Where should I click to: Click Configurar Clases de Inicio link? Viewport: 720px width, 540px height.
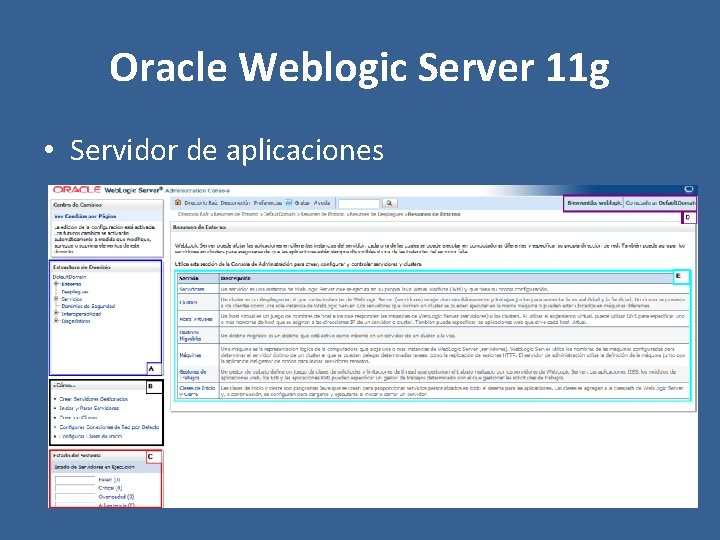point(91,436)
